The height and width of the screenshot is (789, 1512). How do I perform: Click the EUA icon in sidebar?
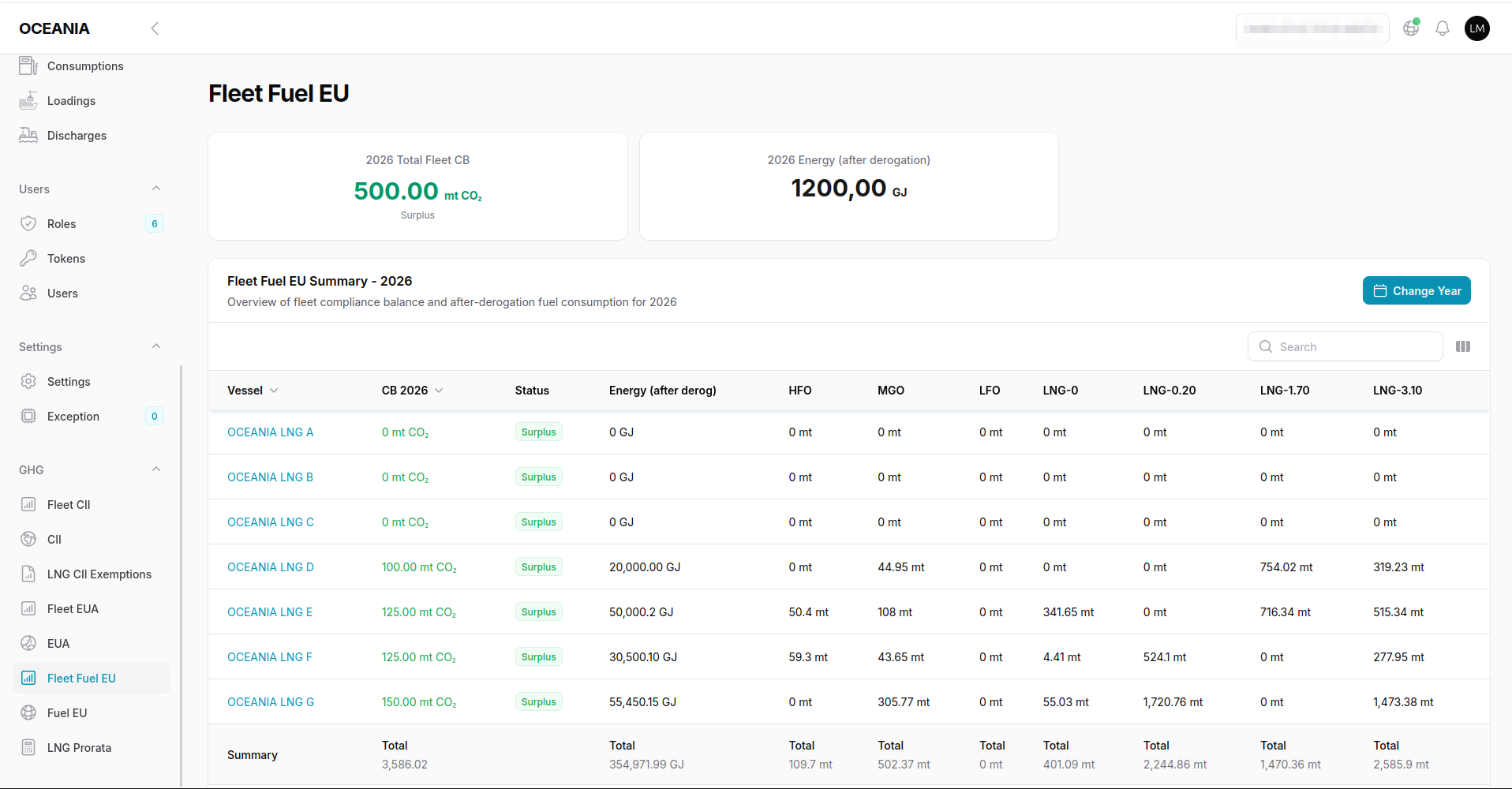click(28, 644)
